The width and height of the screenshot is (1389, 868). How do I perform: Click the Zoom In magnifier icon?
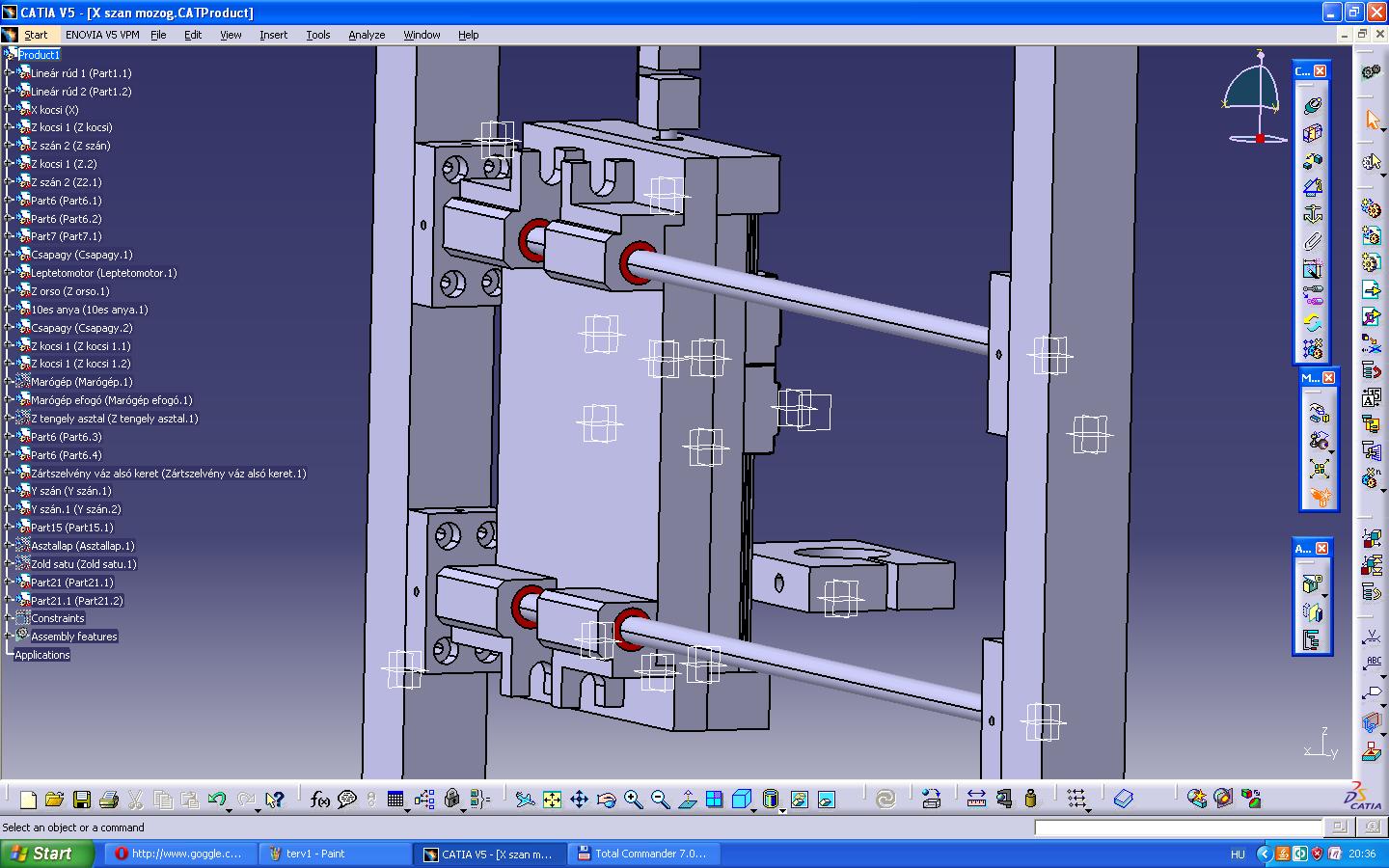pyautogui.click(x=633, y=800)
